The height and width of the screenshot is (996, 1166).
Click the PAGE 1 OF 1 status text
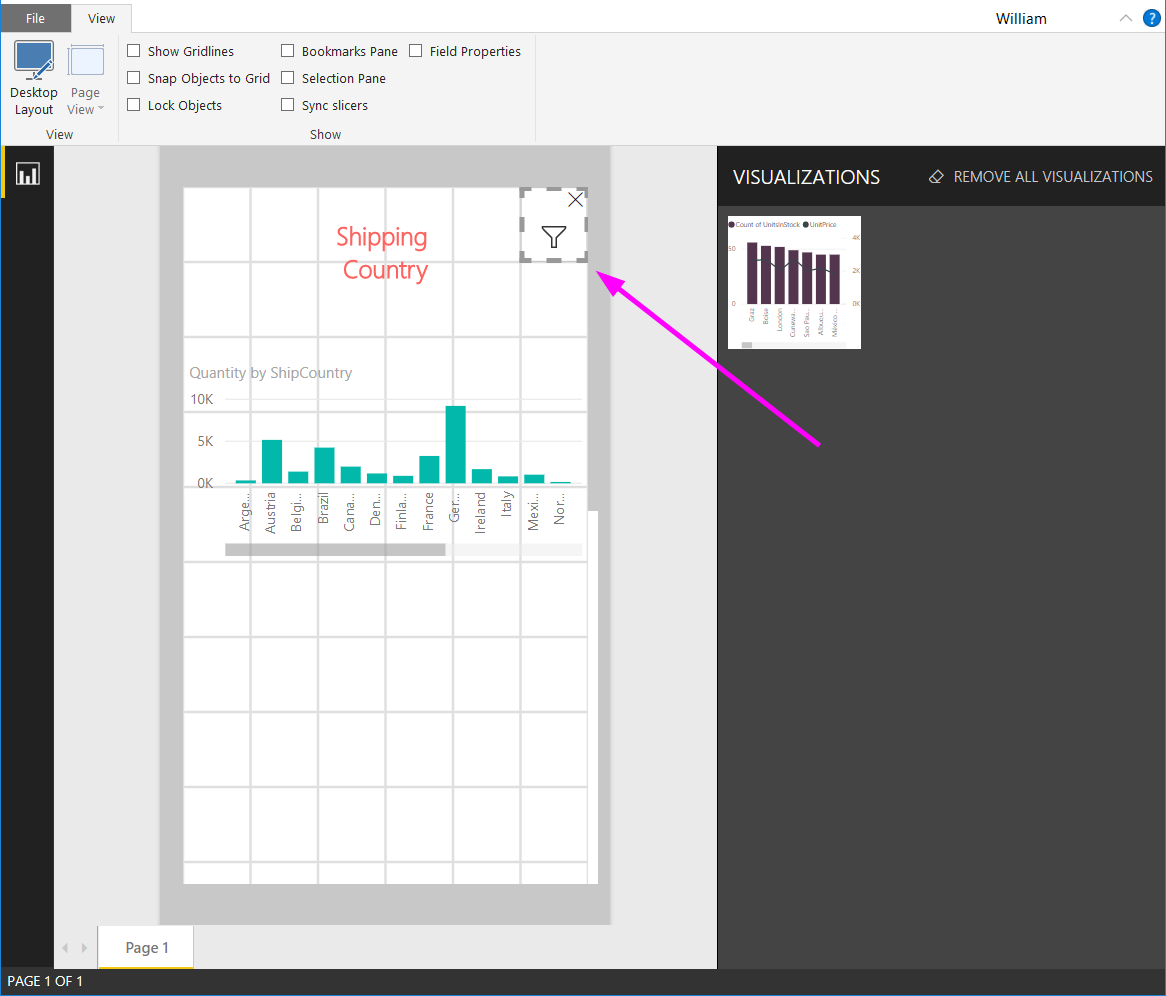coord(45,981)
